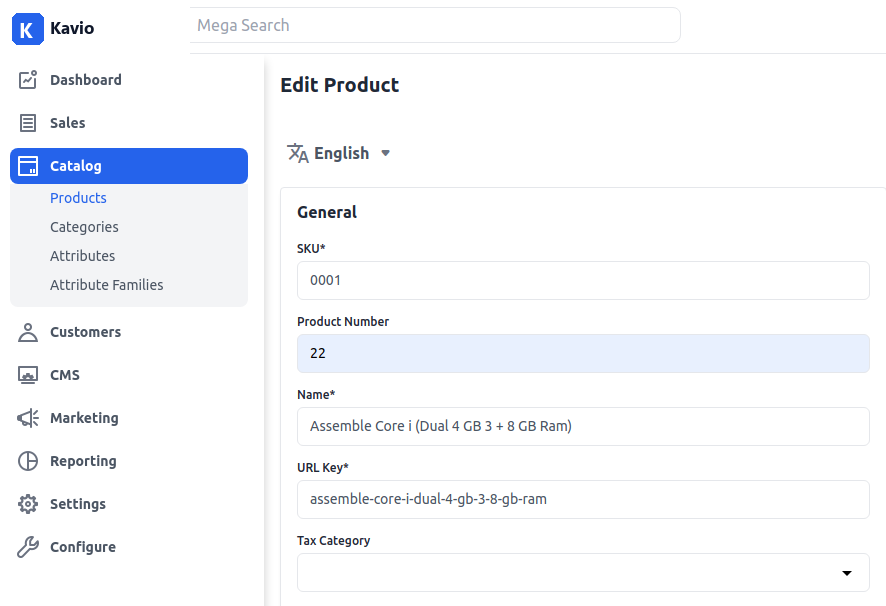Focus the Mega Search field
This screenshot has height=606, width=886.
tap(435, 25)
